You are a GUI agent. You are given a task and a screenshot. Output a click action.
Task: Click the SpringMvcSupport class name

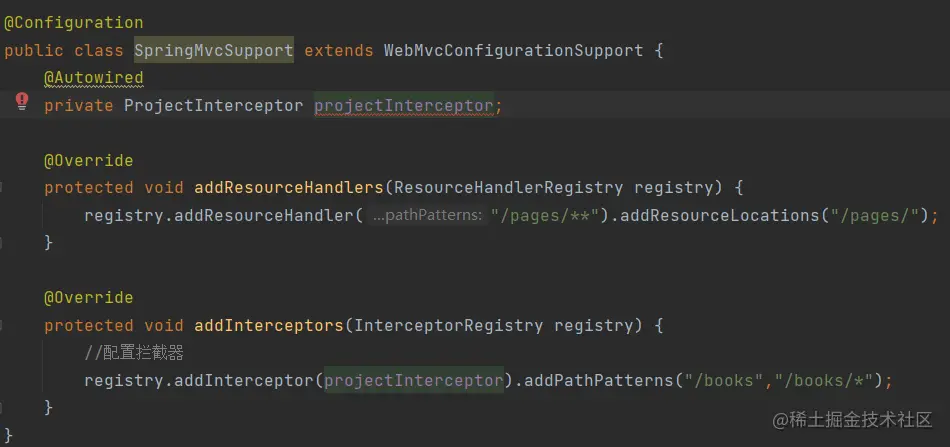213,50
